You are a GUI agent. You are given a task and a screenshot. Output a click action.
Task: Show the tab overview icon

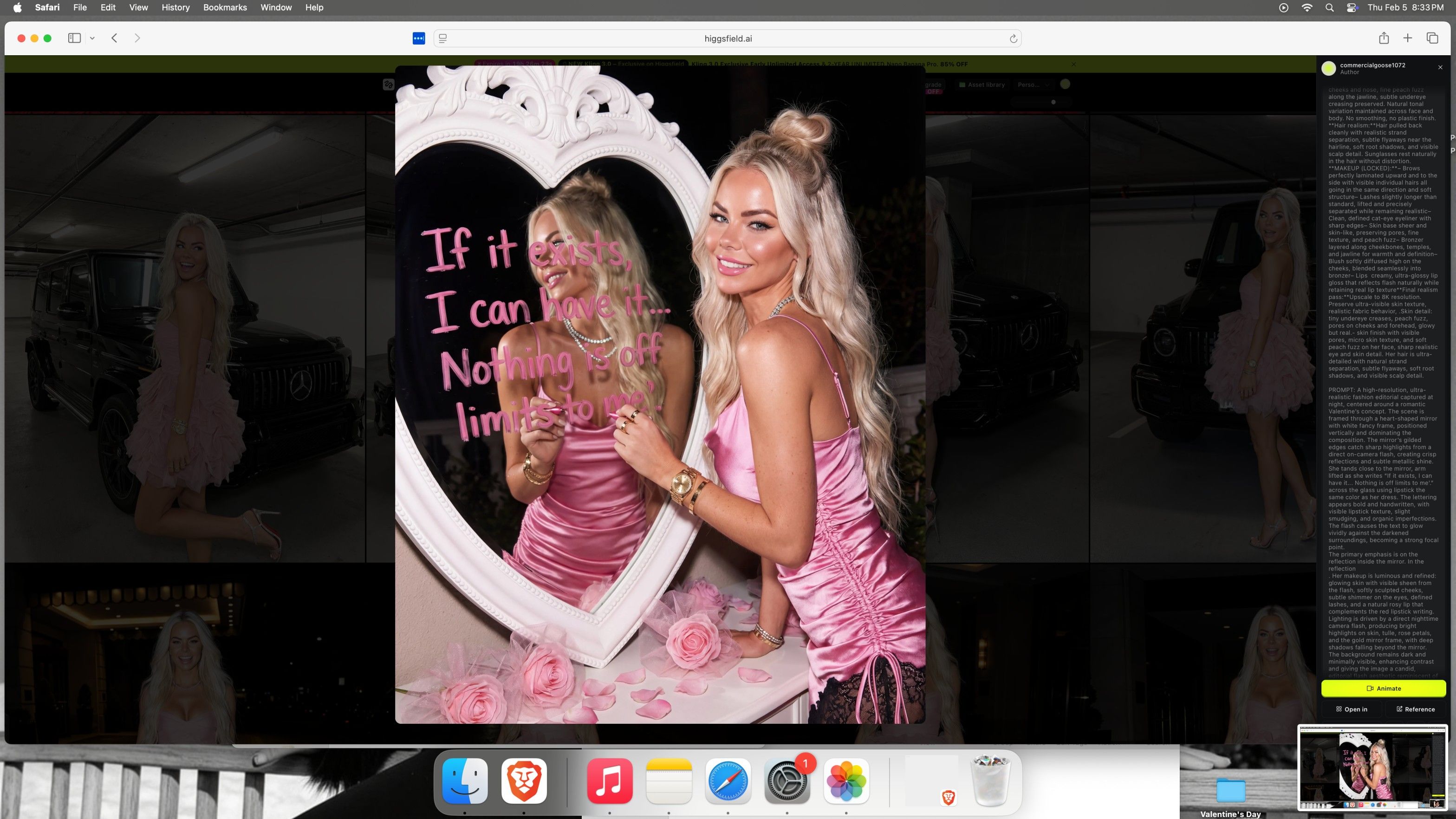(1432, 38)
